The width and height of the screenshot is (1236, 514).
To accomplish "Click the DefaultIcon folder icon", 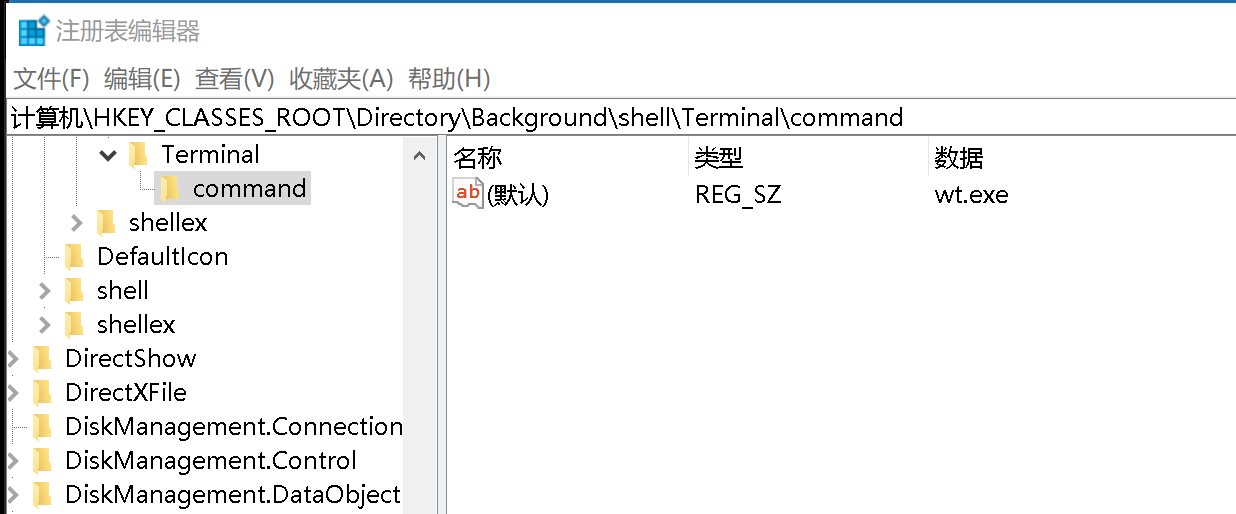I will click(x=74, y=257).
